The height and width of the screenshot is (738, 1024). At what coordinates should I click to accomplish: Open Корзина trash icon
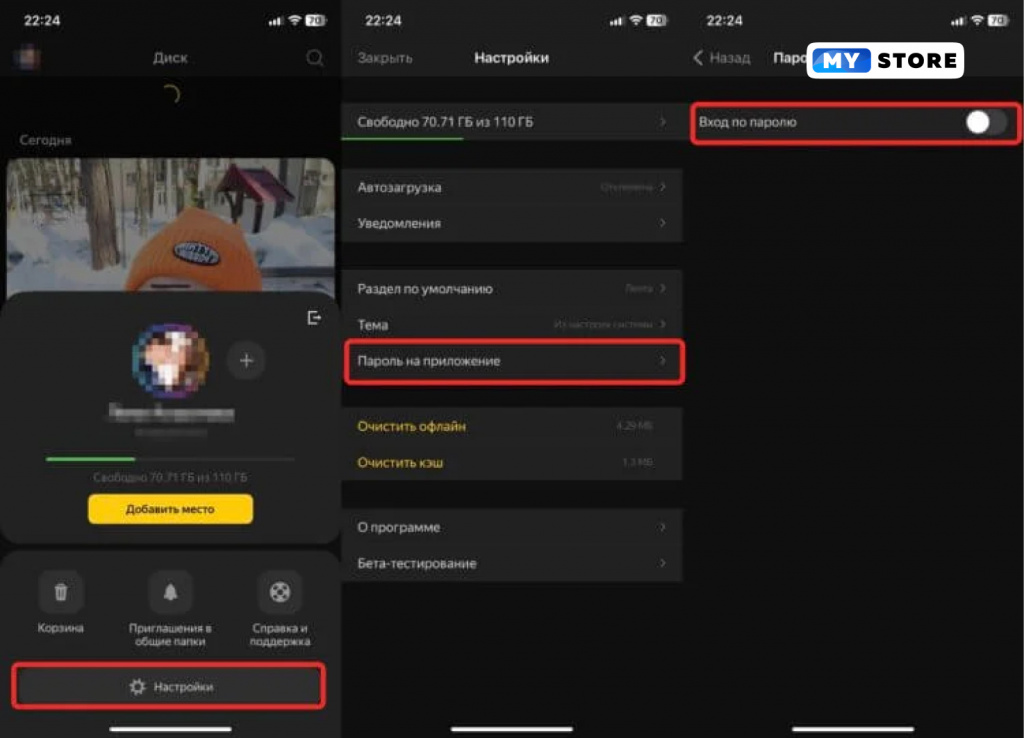tap(60, 592)
